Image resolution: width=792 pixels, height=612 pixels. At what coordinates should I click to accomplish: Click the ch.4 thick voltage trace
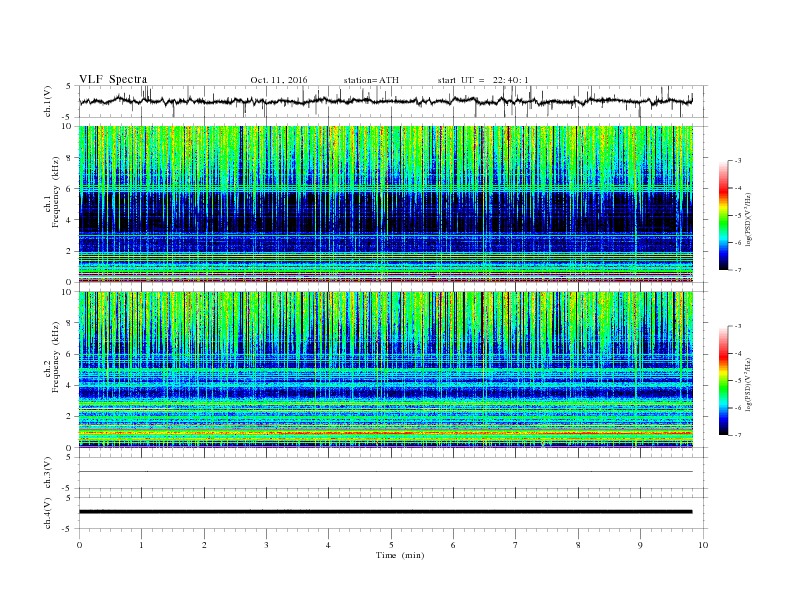click(x=386, y=512)
